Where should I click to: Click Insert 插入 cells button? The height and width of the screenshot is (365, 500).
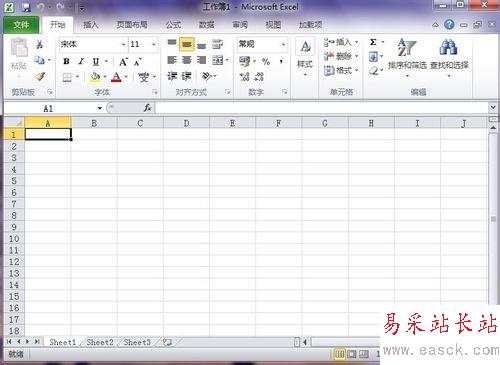pos(341,42)
